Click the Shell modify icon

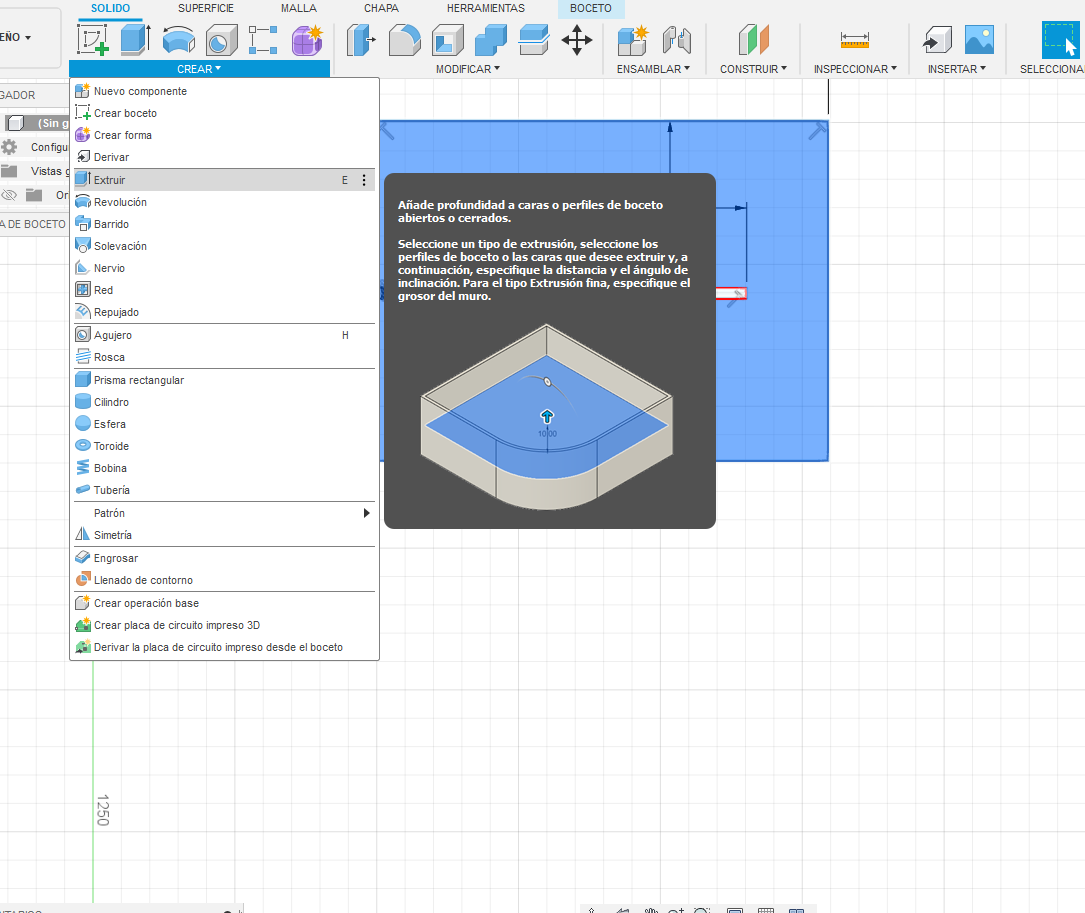tap(448, 40)
